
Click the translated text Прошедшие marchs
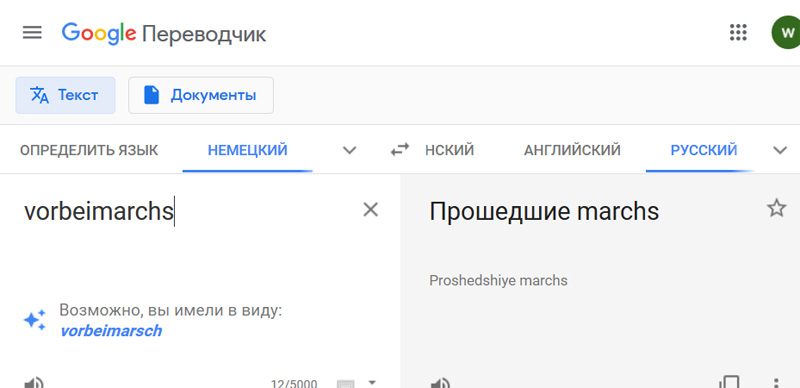[544, 211]
